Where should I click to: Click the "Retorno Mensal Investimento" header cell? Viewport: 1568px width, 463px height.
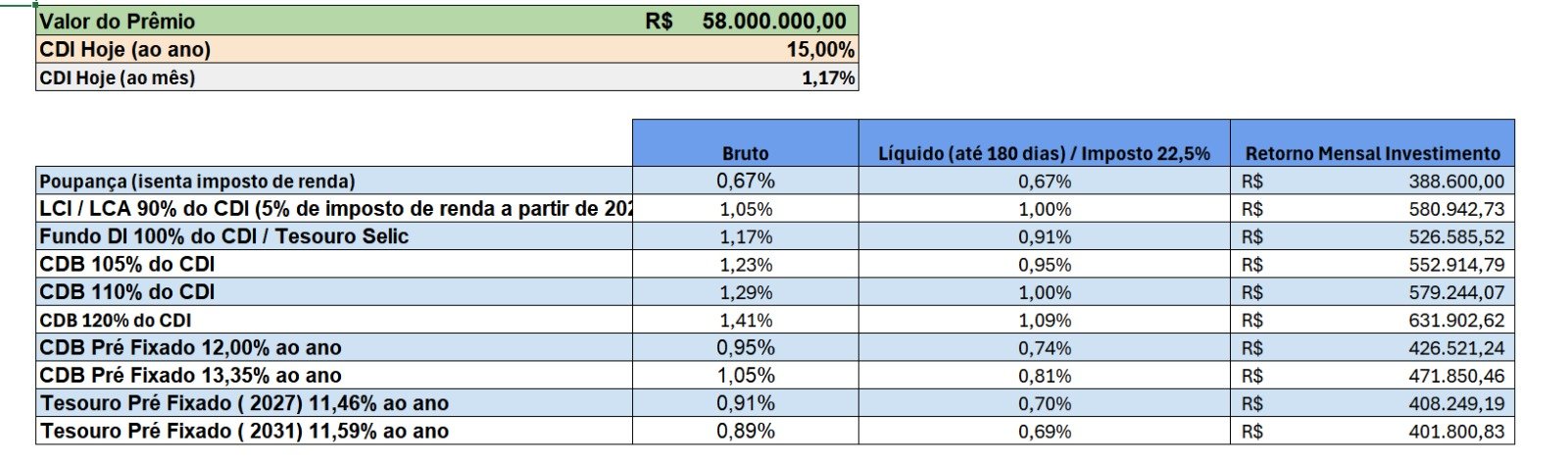[x=1372, y=153]
